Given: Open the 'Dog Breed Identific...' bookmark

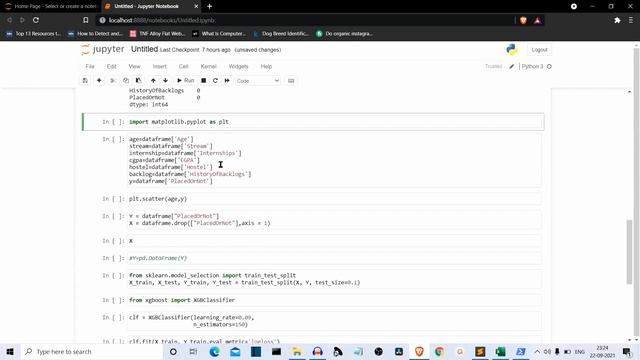Looking at the screenshot, I should [281, 34].
